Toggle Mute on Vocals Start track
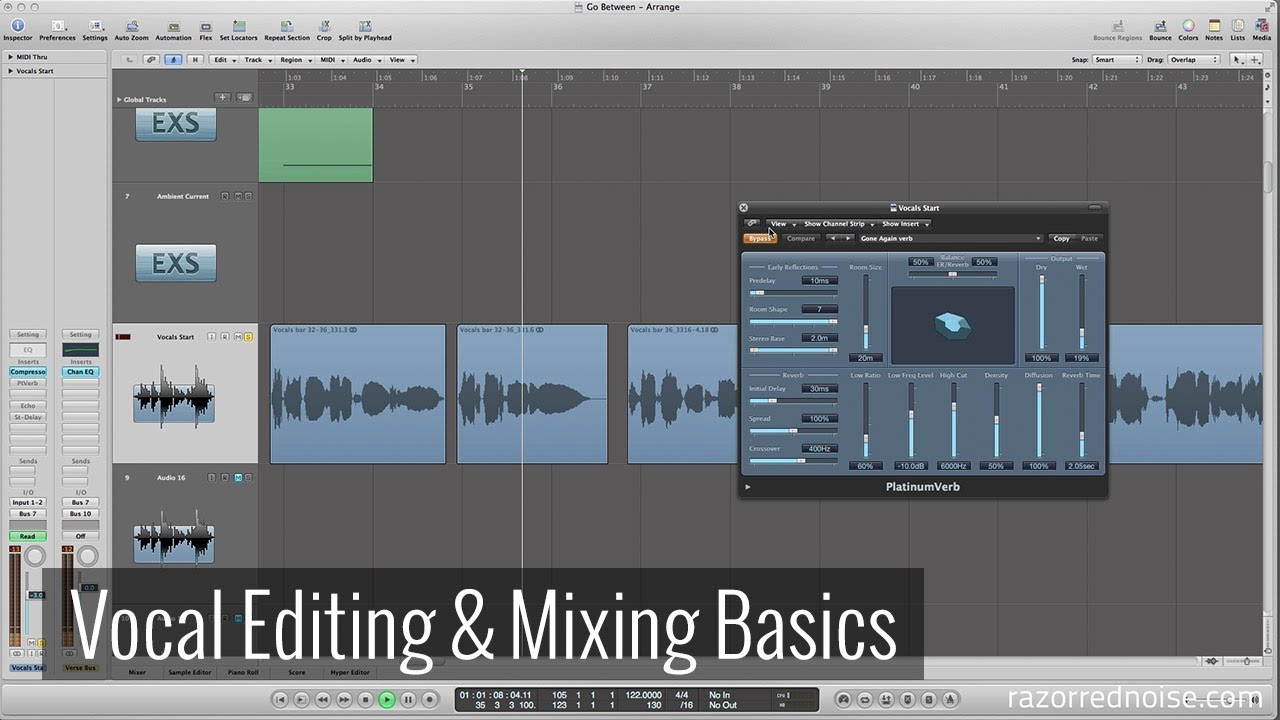 (x=237, y=337)
